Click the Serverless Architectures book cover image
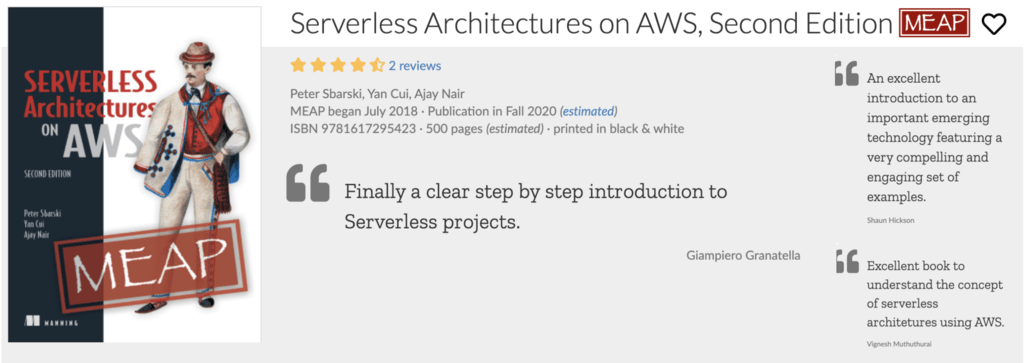The width and height of the screenshot is (1024, 363). [135, 174]
